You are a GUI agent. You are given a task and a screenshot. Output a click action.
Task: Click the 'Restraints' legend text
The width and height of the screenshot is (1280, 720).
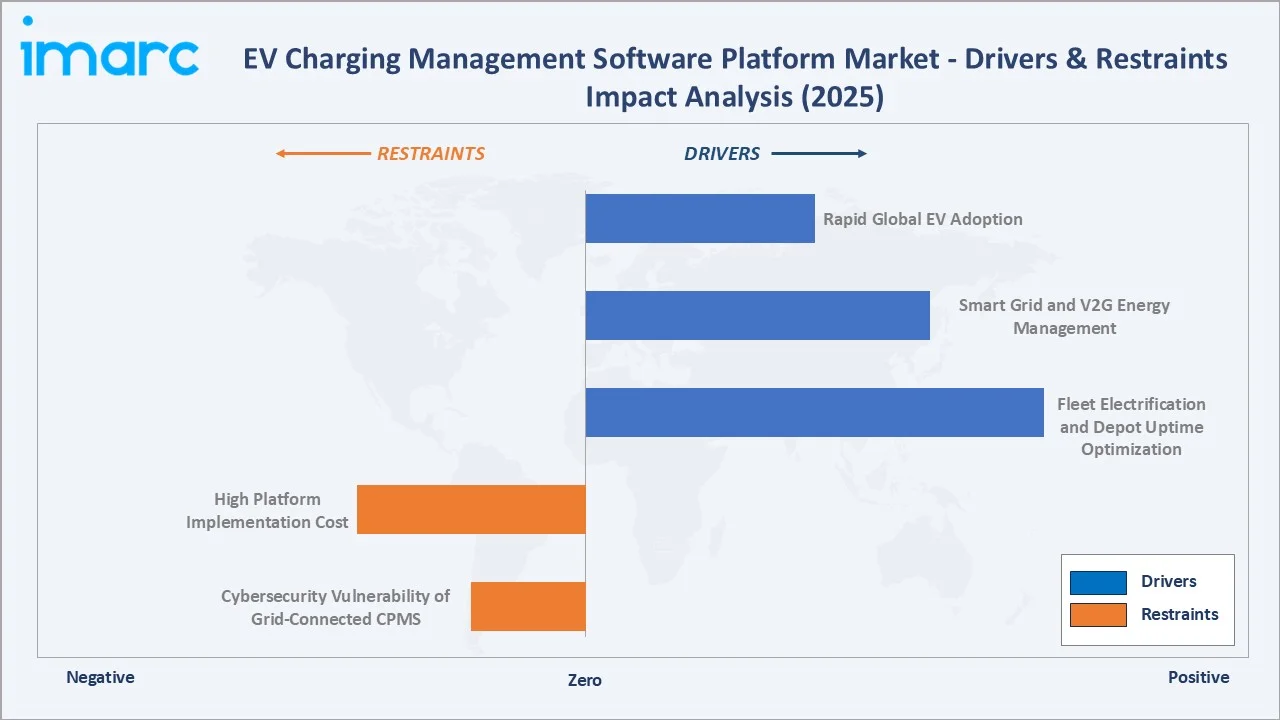pyautogui.click(x=1180, y=614)
